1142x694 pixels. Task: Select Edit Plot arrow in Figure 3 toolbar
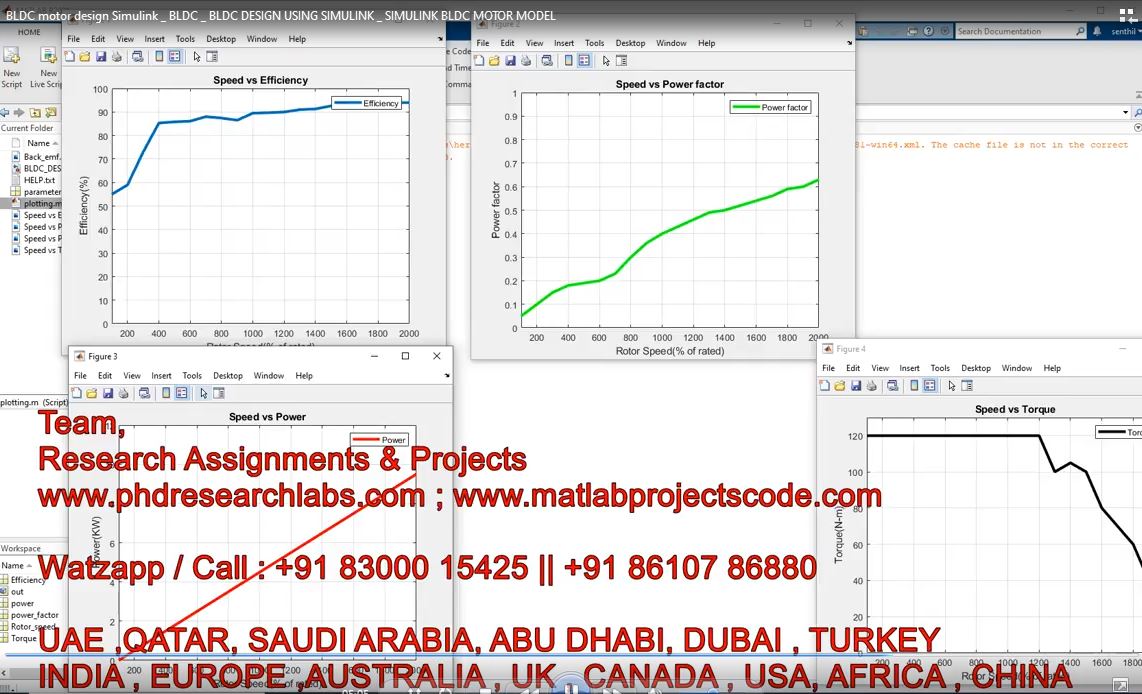[203, 394]
